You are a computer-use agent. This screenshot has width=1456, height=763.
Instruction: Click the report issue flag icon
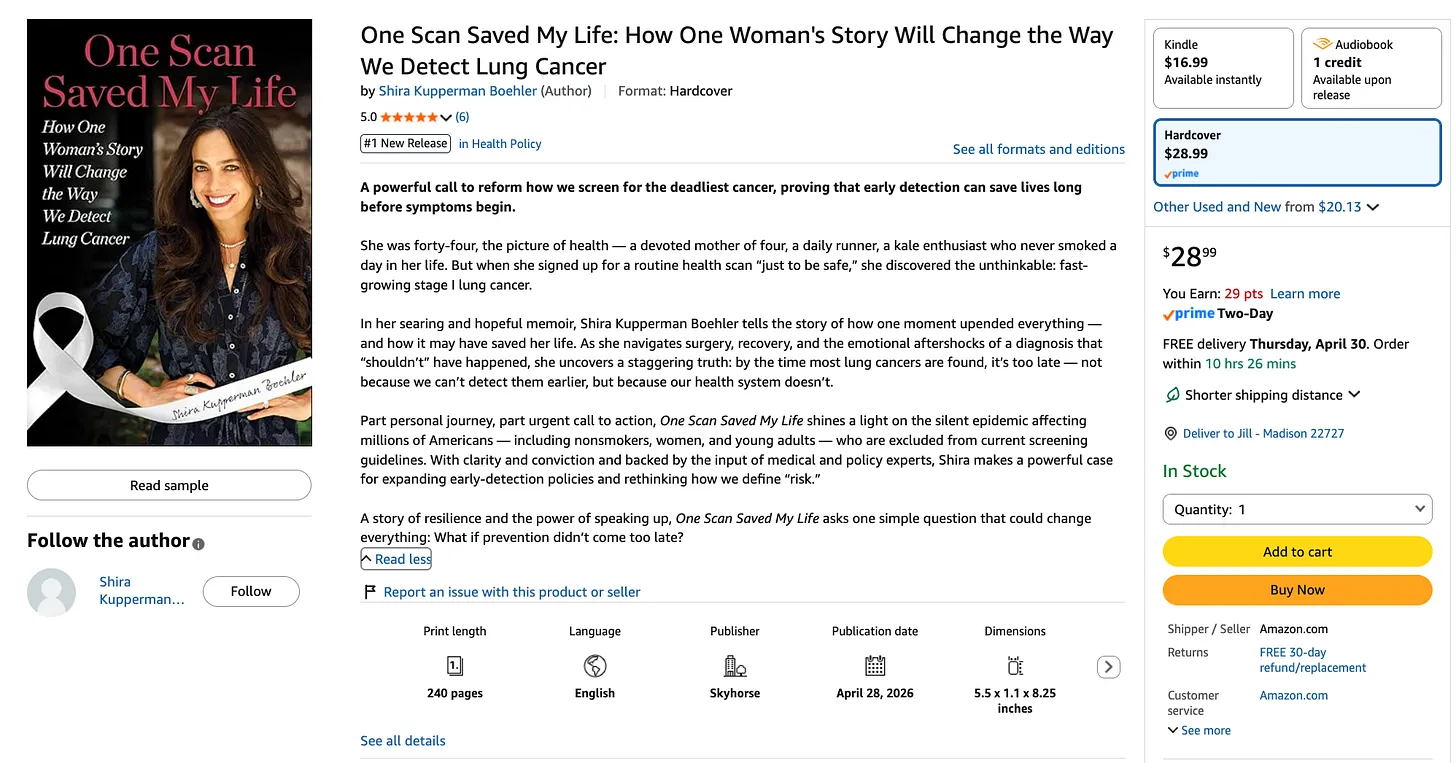(370, 592)
